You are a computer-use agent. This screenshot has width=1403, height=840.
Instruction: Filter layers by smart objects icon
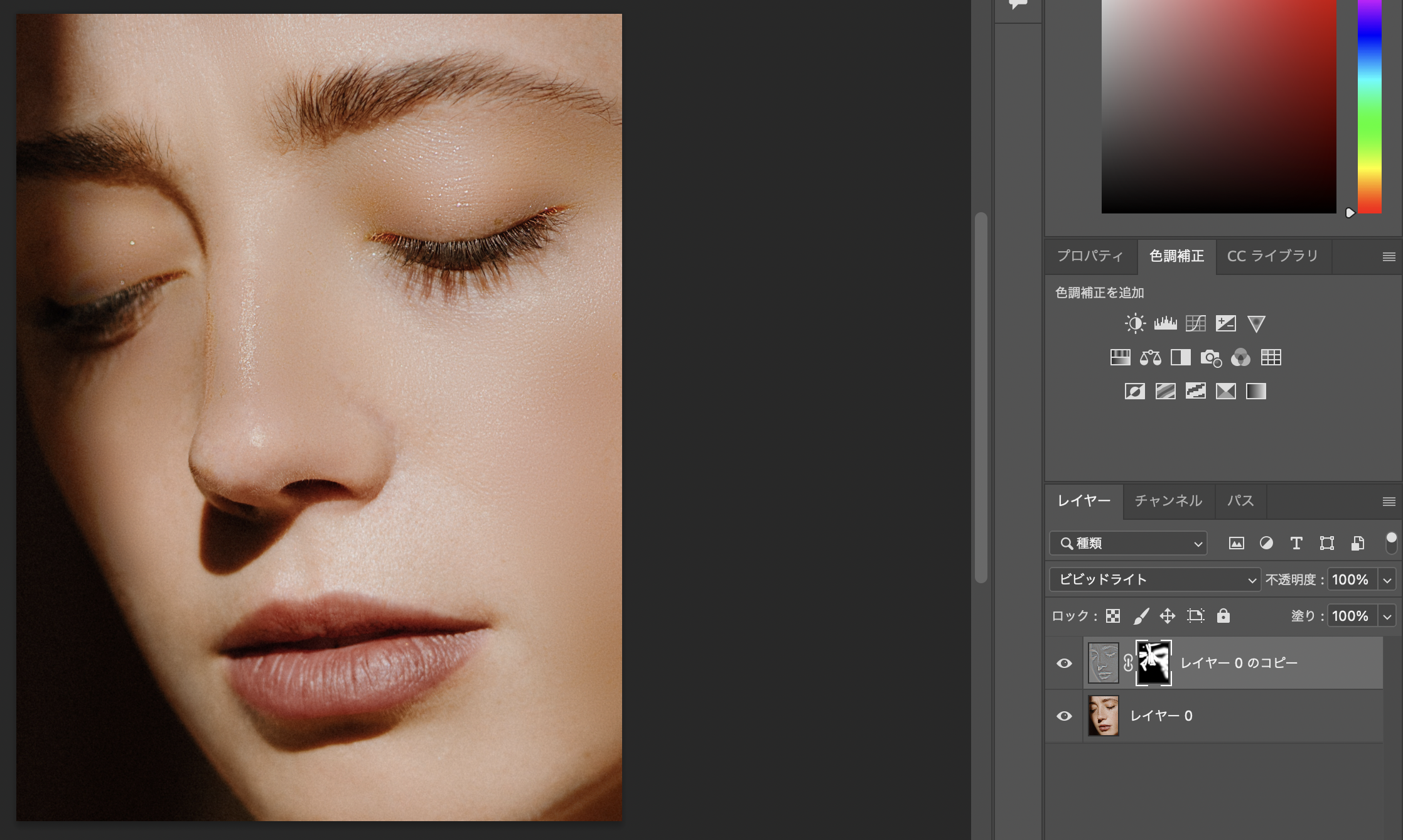point(1357,543)
